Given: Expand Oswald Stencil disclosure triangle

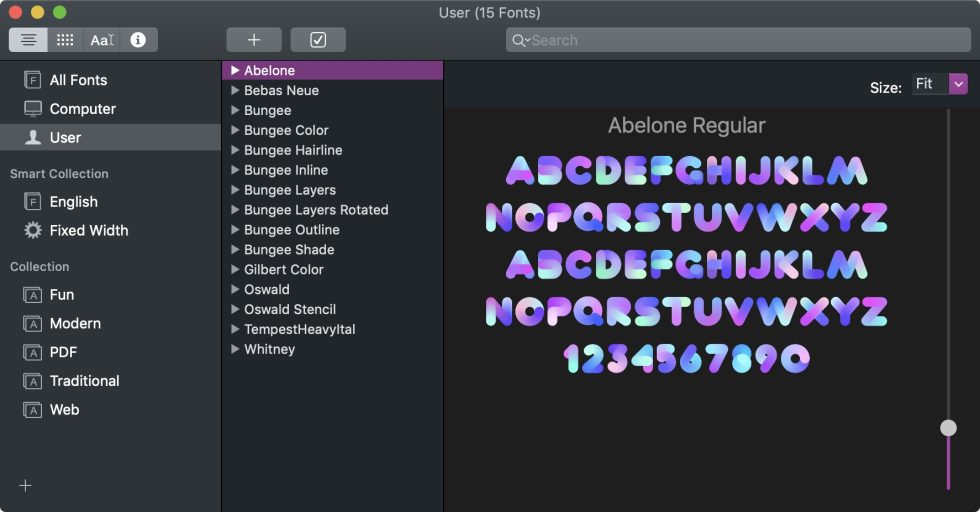Looking at the screenshot, I should point(235,309).
